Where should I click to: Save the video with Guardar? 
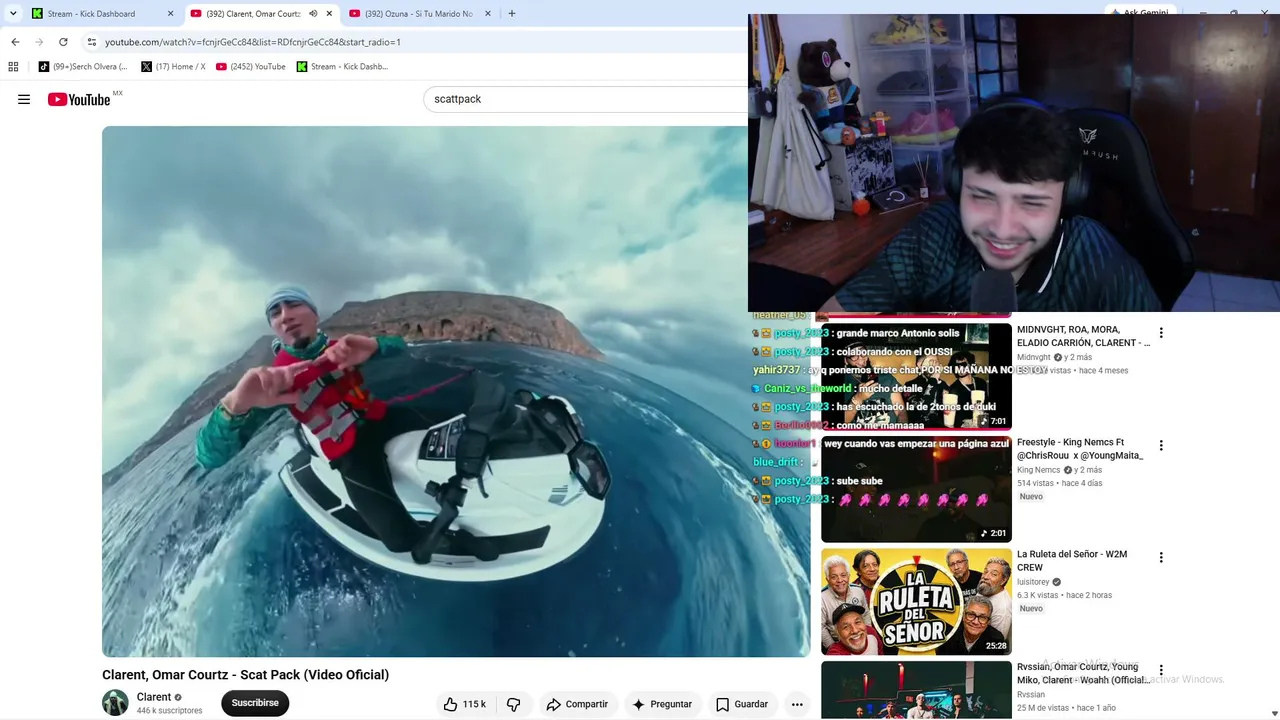click(x=741, y=704)
